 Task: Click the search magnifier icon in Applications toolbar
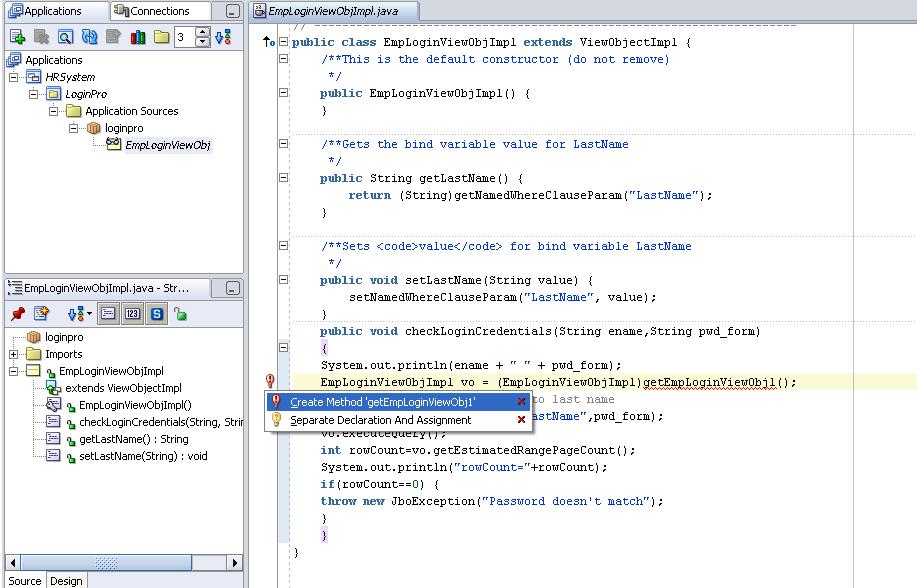coord(64,37)
